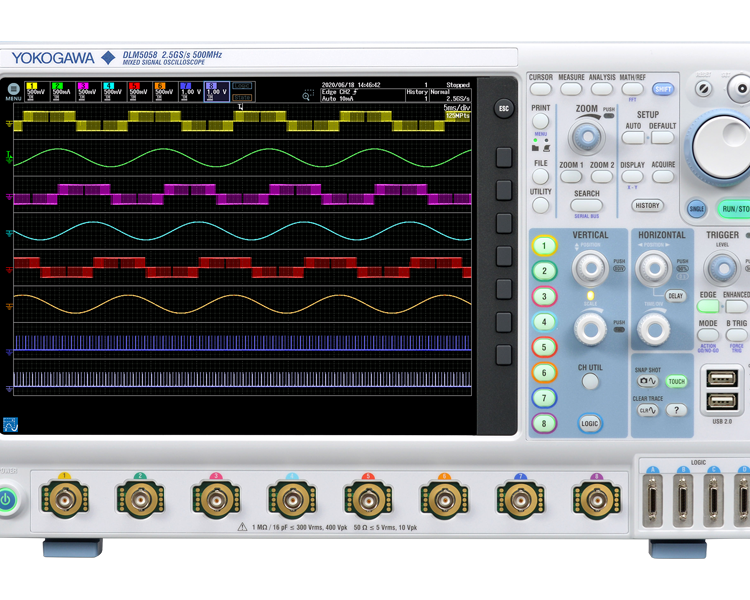Open the CH8 settings on screen
750x600 pixels.
pyautogui.click(x=217, y=91)
